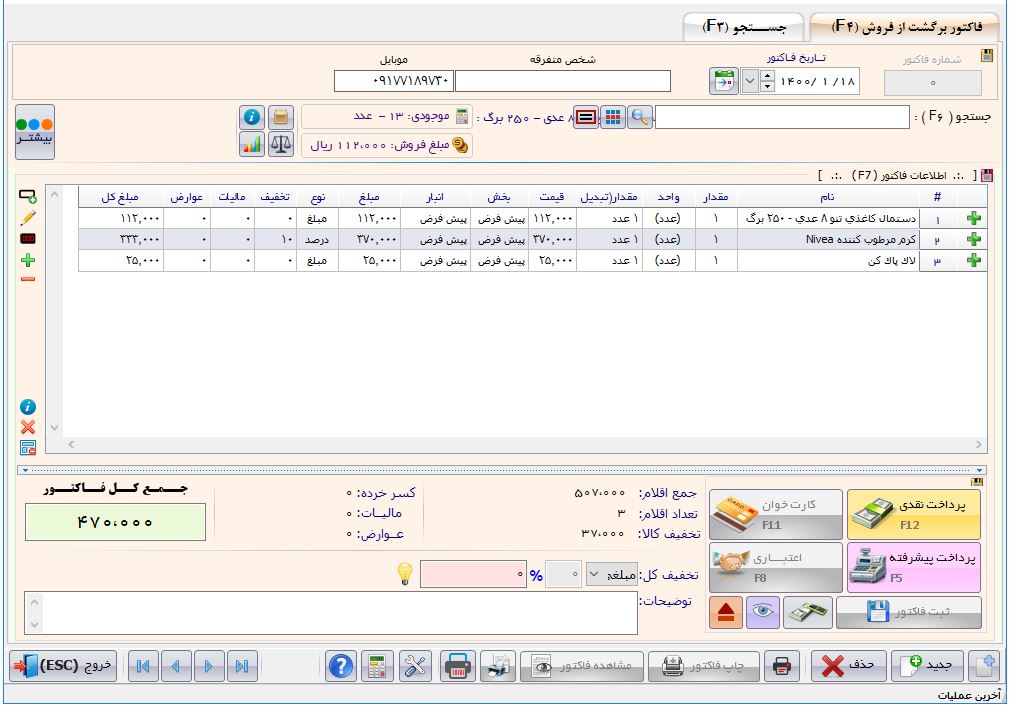This screenshot has width=1010, height=707.
Task: Toggle the eye view button near register invoice
Action: tap(763, 613)
